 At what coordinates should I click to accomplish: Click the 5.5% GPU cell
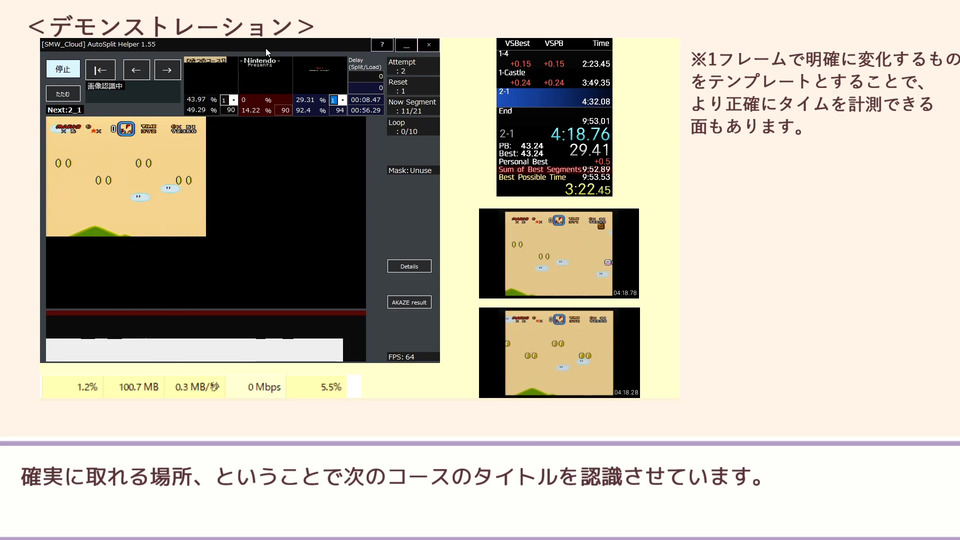tap(317, 387)
